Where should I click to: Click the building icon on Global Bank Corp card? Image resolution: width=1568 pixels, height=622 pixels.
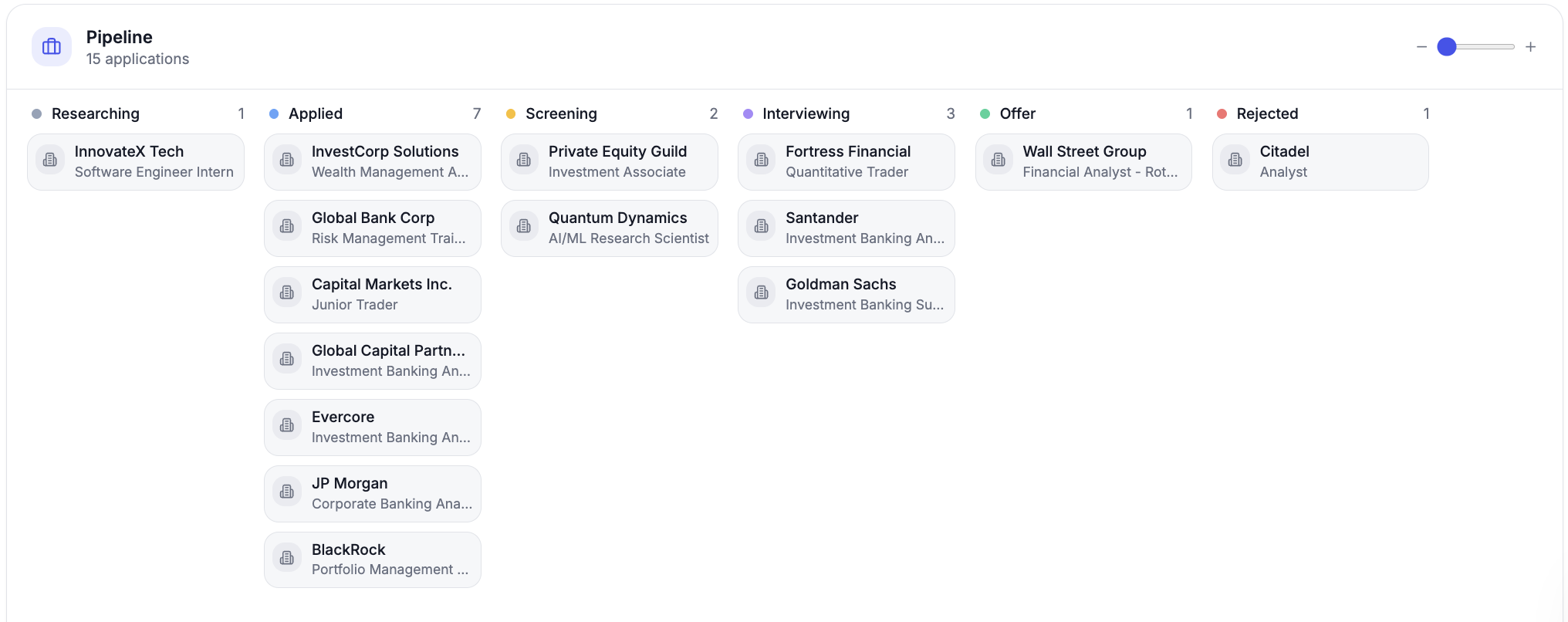click(x=287, y=227)
